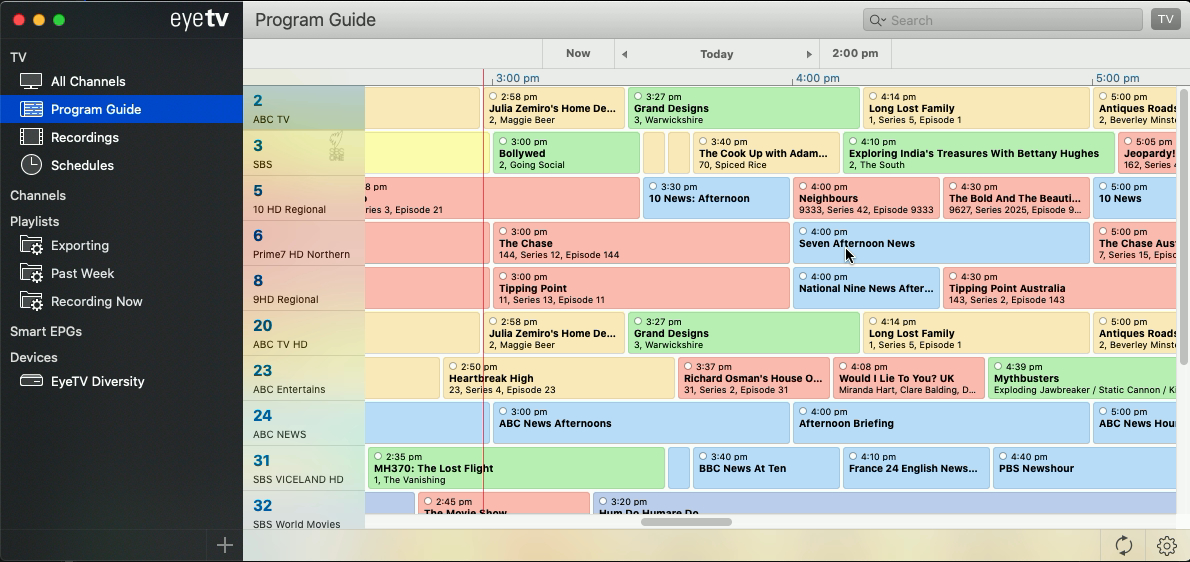
Task: Open the gear settings menu
Action: coord(1166,545)
